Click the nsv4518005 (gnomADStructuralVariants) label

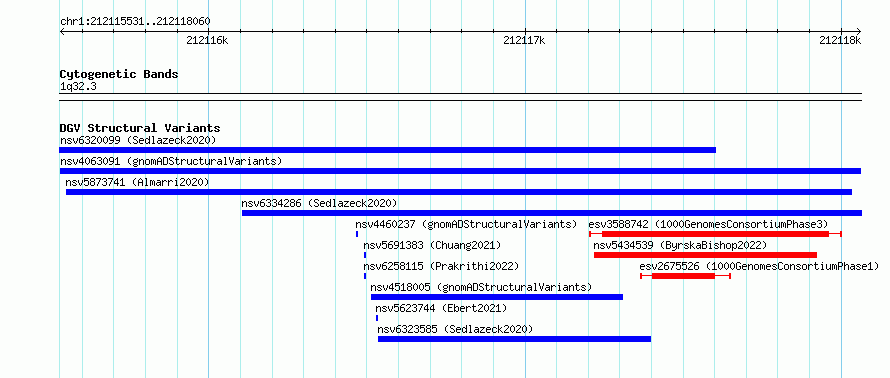481,287
